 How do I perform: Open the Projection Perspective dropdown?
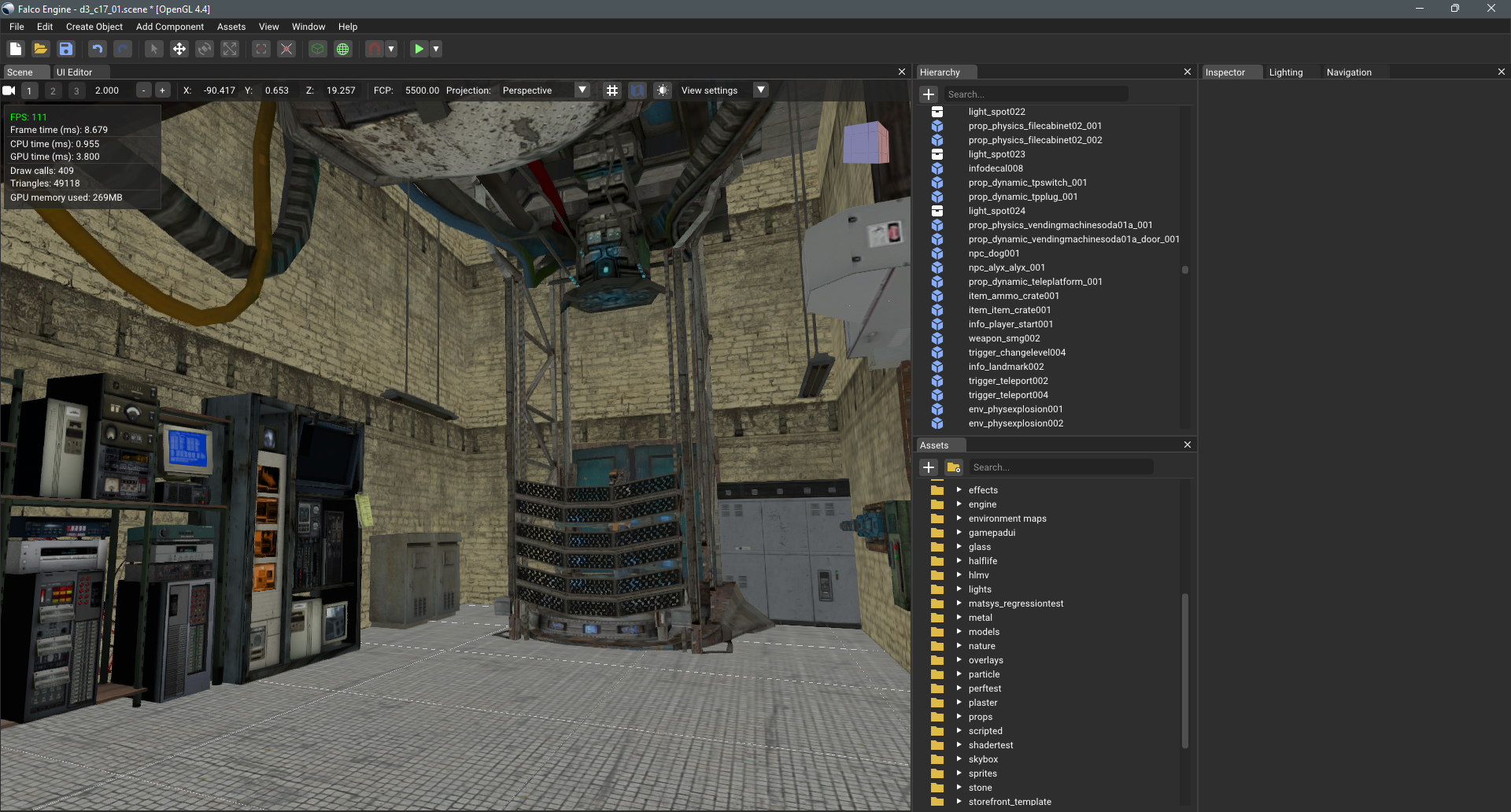(x=582, y=90)
